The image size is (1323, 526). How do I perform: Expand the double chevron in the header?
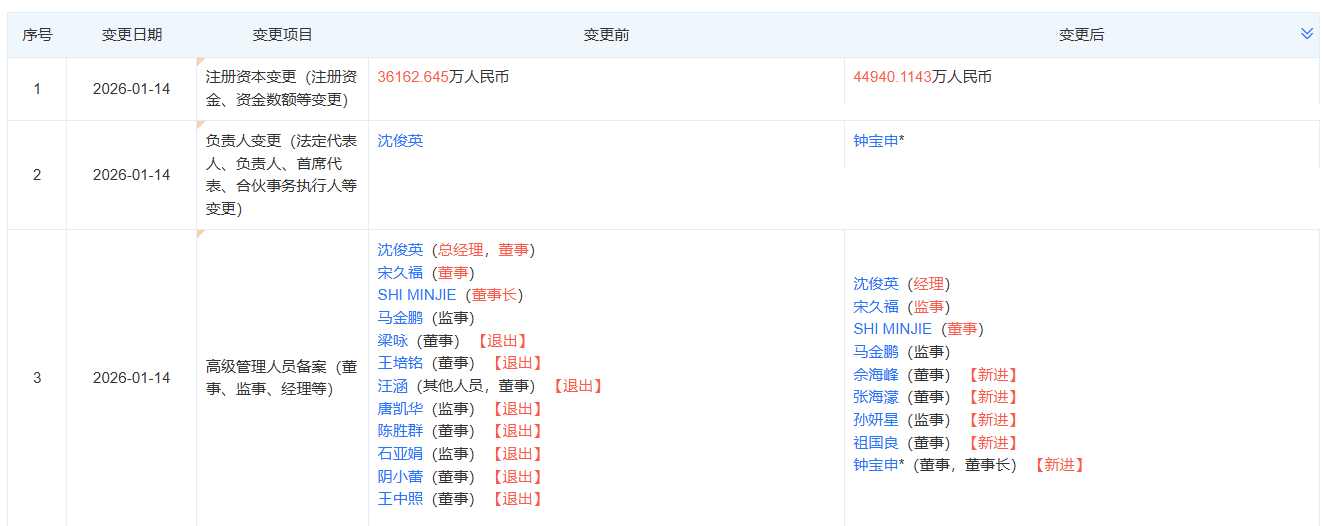click(x=1306, y=34)
